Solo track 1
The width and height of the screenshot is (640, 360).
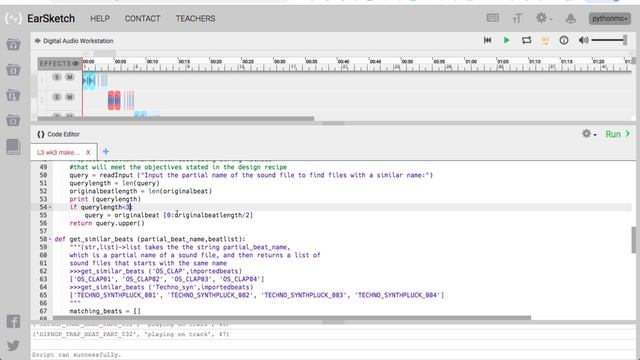coord(57,77)
